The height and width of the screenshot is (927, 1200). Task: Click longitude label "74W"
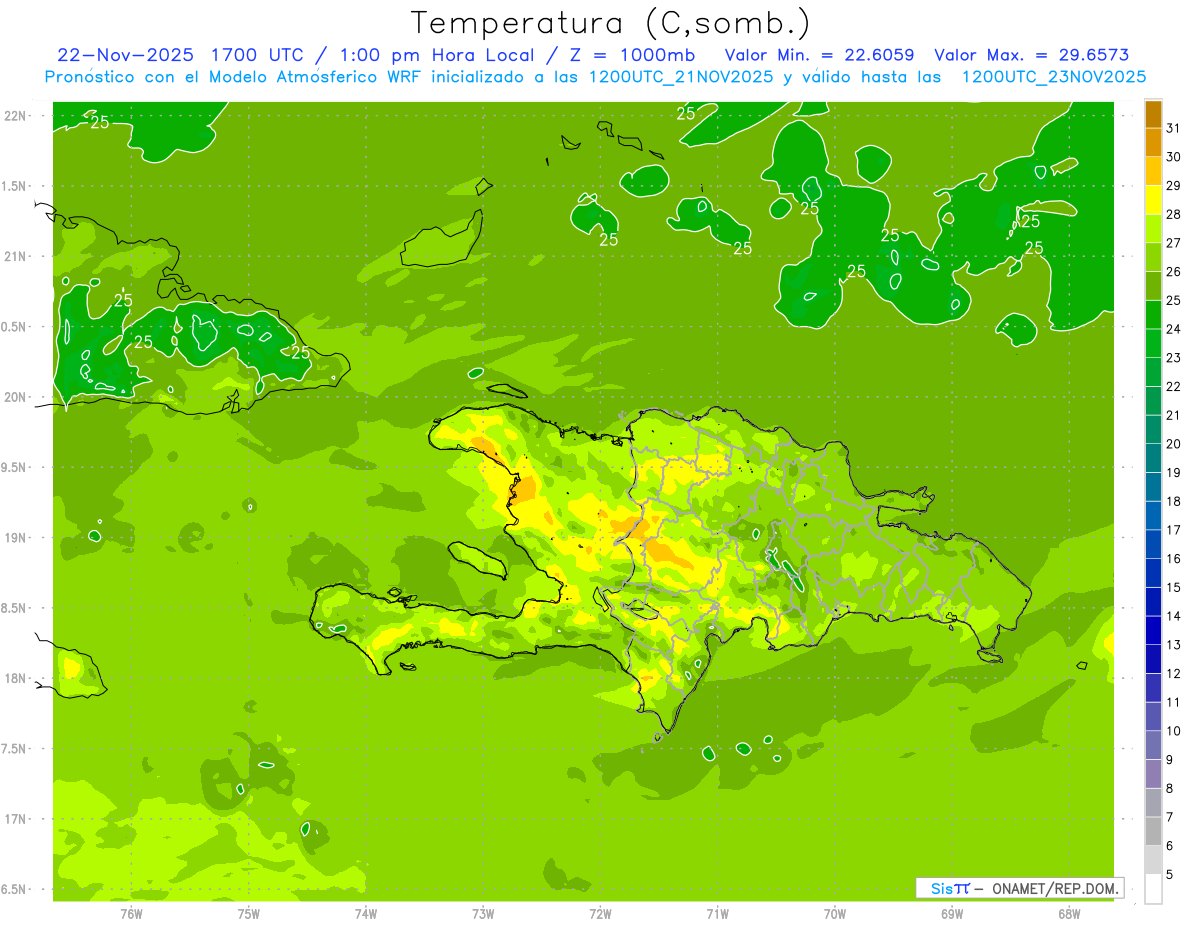click(x=366, y=914)
